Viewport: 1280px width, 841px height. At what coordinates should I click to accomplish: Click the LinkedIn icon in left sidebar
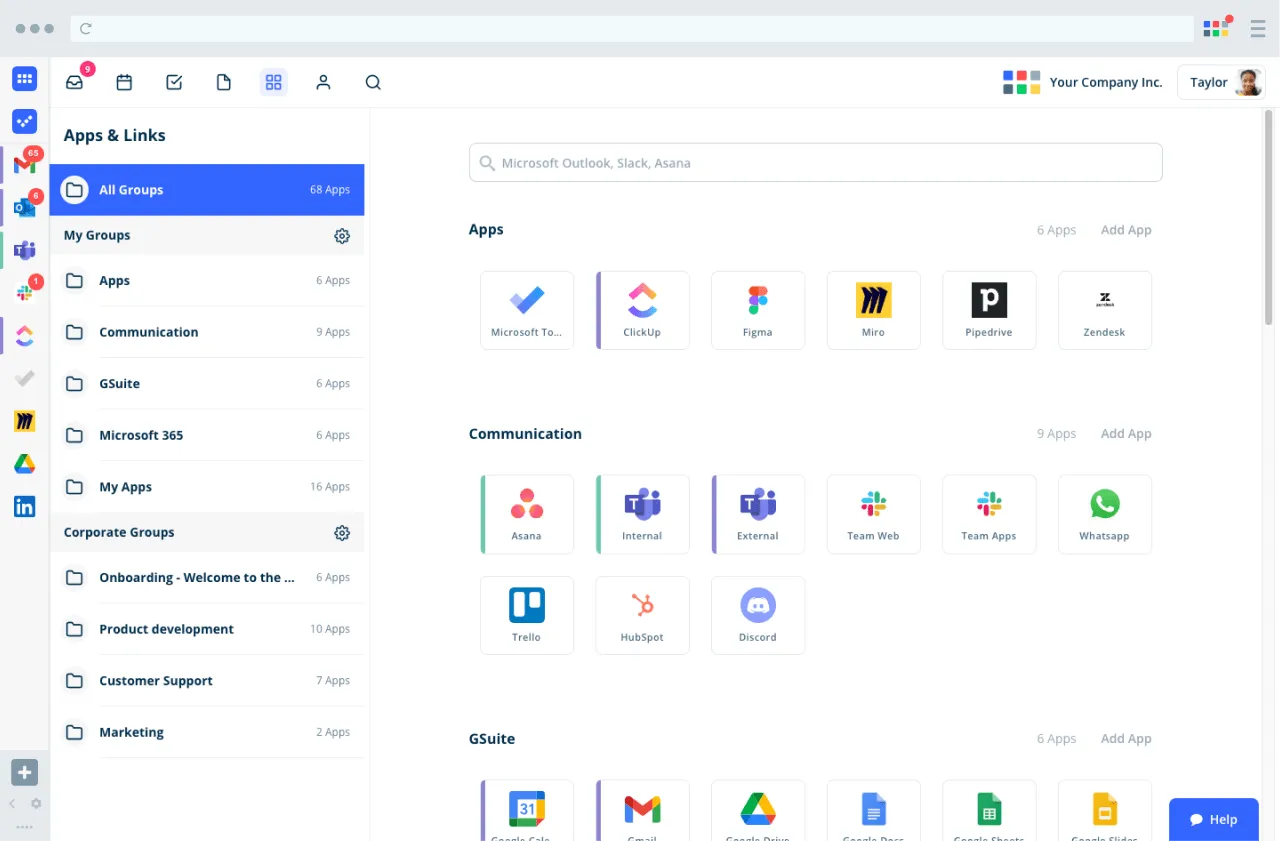click(25, 507)
